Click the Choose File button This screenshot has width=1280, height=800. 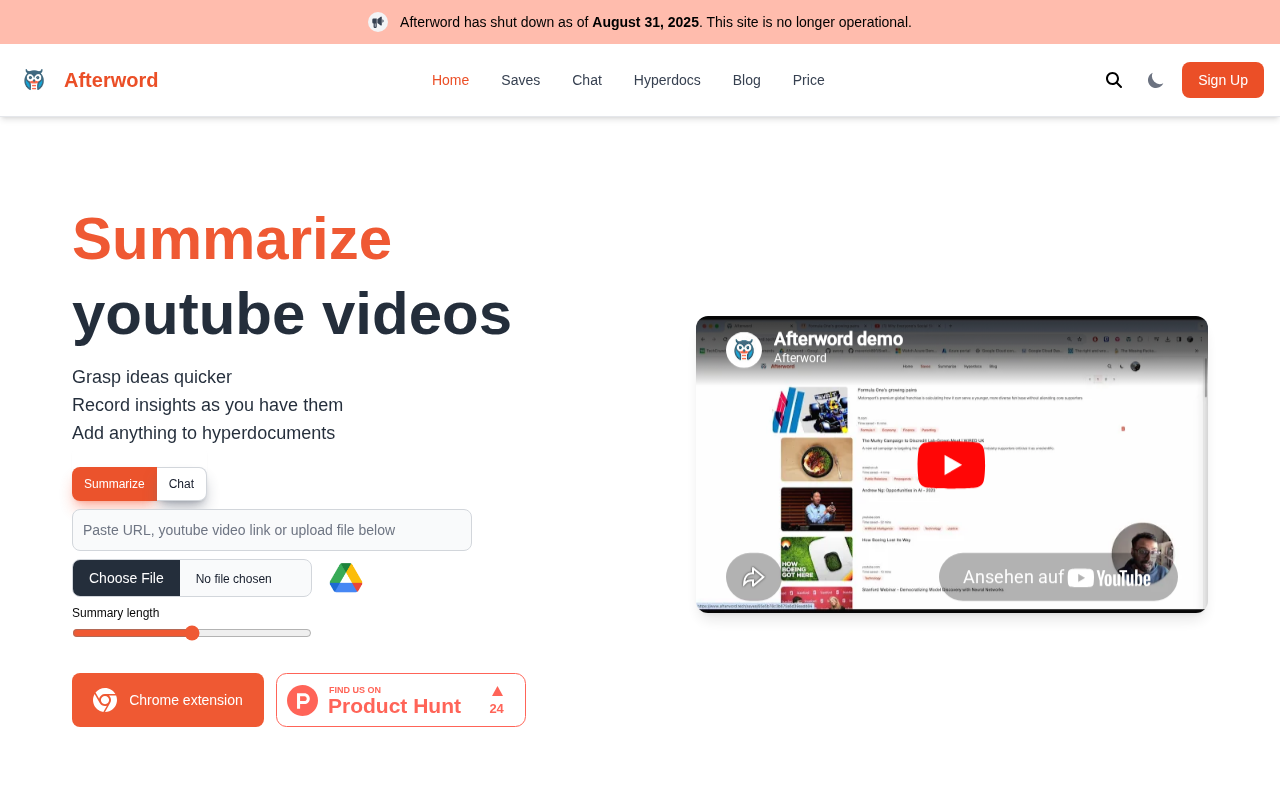(x=126, y=578)
